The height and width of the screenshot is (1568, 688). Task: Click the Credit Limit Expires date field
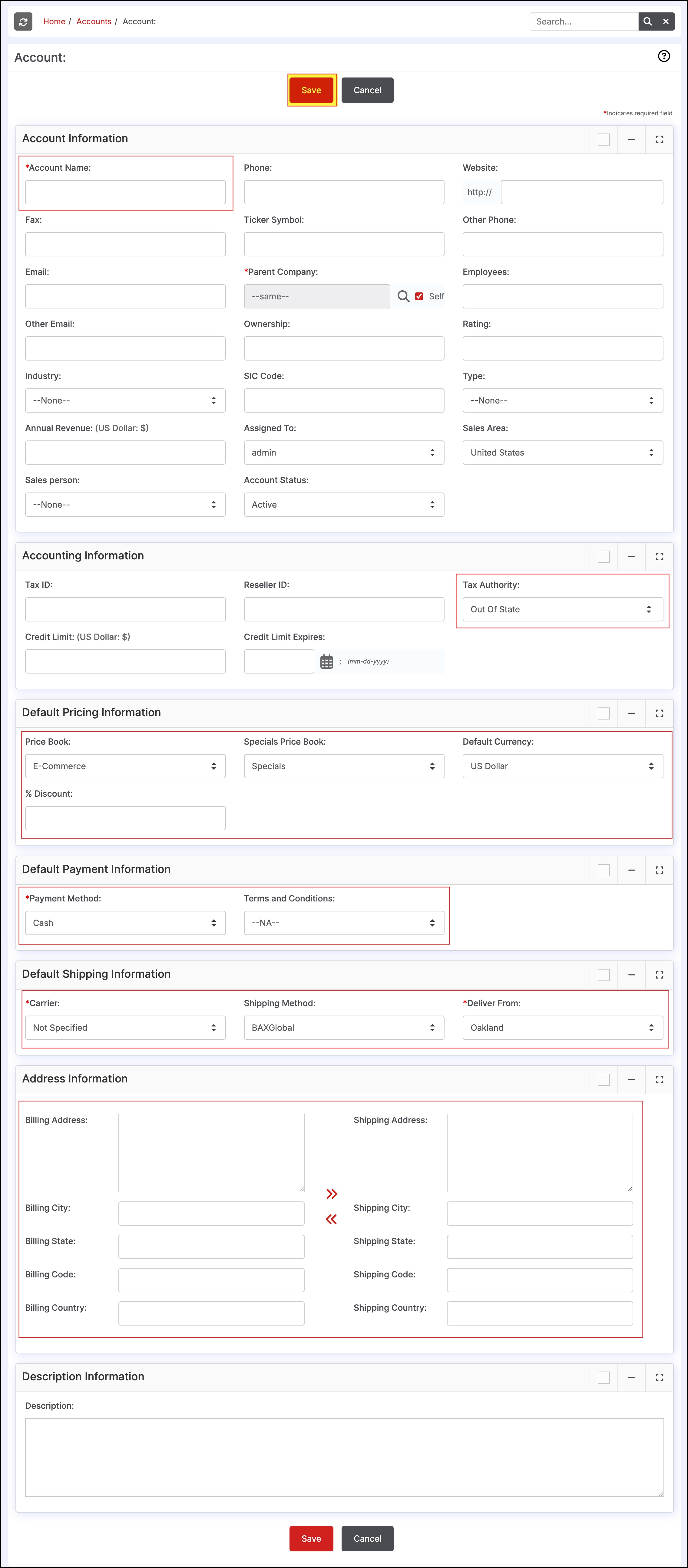click(x=279, y=662)
